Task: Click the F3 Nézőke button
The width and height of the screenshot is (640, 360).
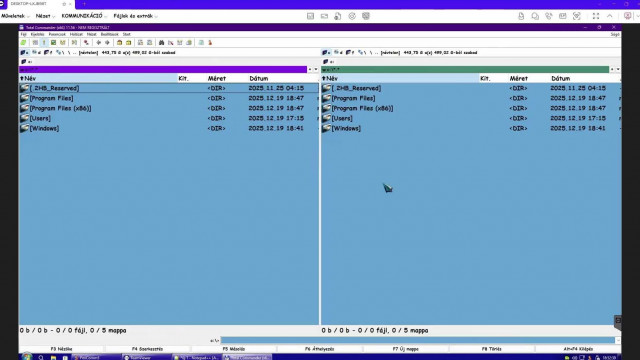Action: [62, 349]
